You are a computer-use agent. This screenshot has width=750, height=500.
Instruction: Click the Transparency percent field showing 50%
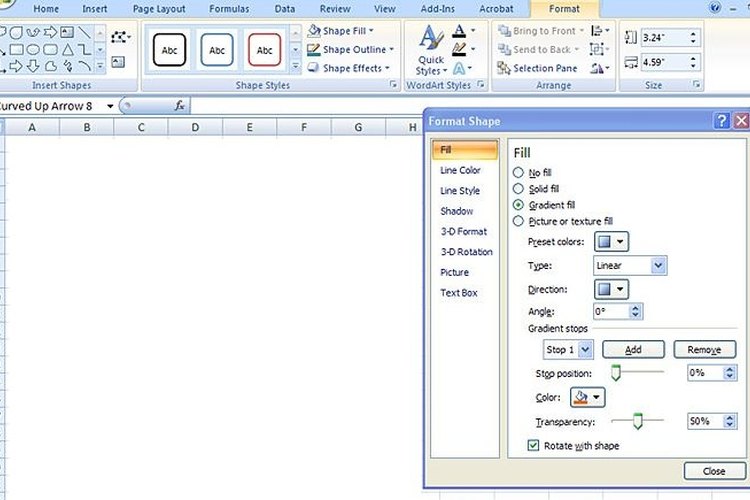(x=706, y=421)
